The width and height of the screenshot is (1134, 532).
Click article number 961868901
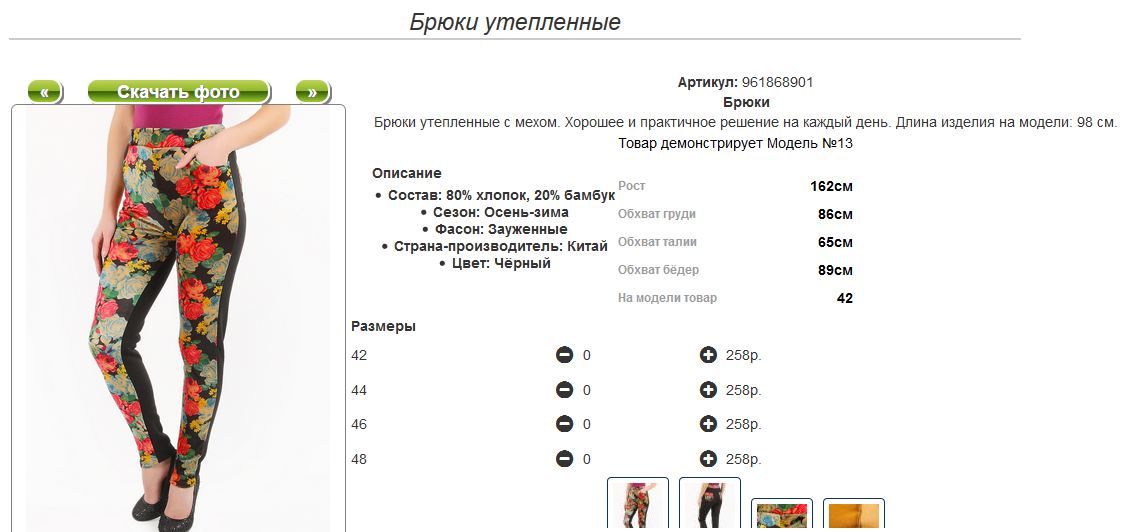coord(777,82)
